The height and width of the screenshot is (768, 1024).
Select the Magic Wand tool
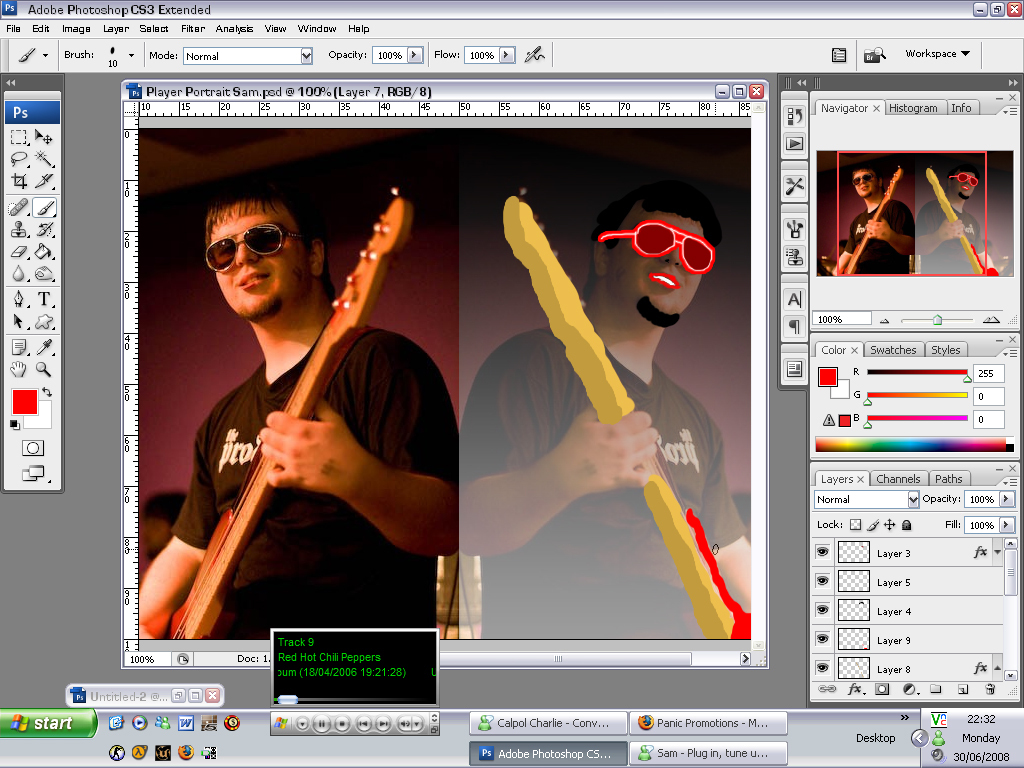[x=44, y=159]
